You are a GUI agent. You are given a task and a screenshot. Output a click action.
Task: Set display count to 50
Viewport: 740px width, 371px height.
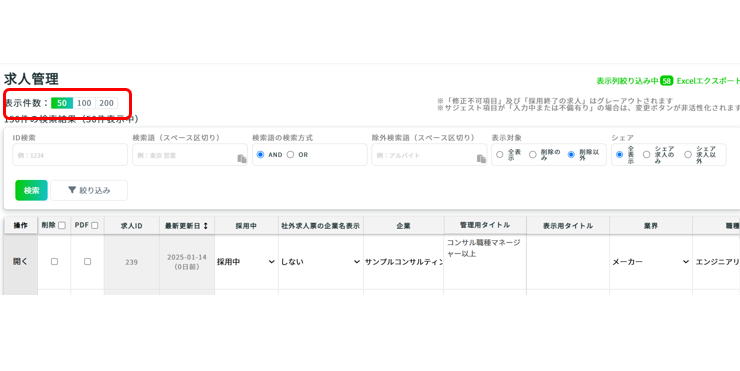[62, 103]
